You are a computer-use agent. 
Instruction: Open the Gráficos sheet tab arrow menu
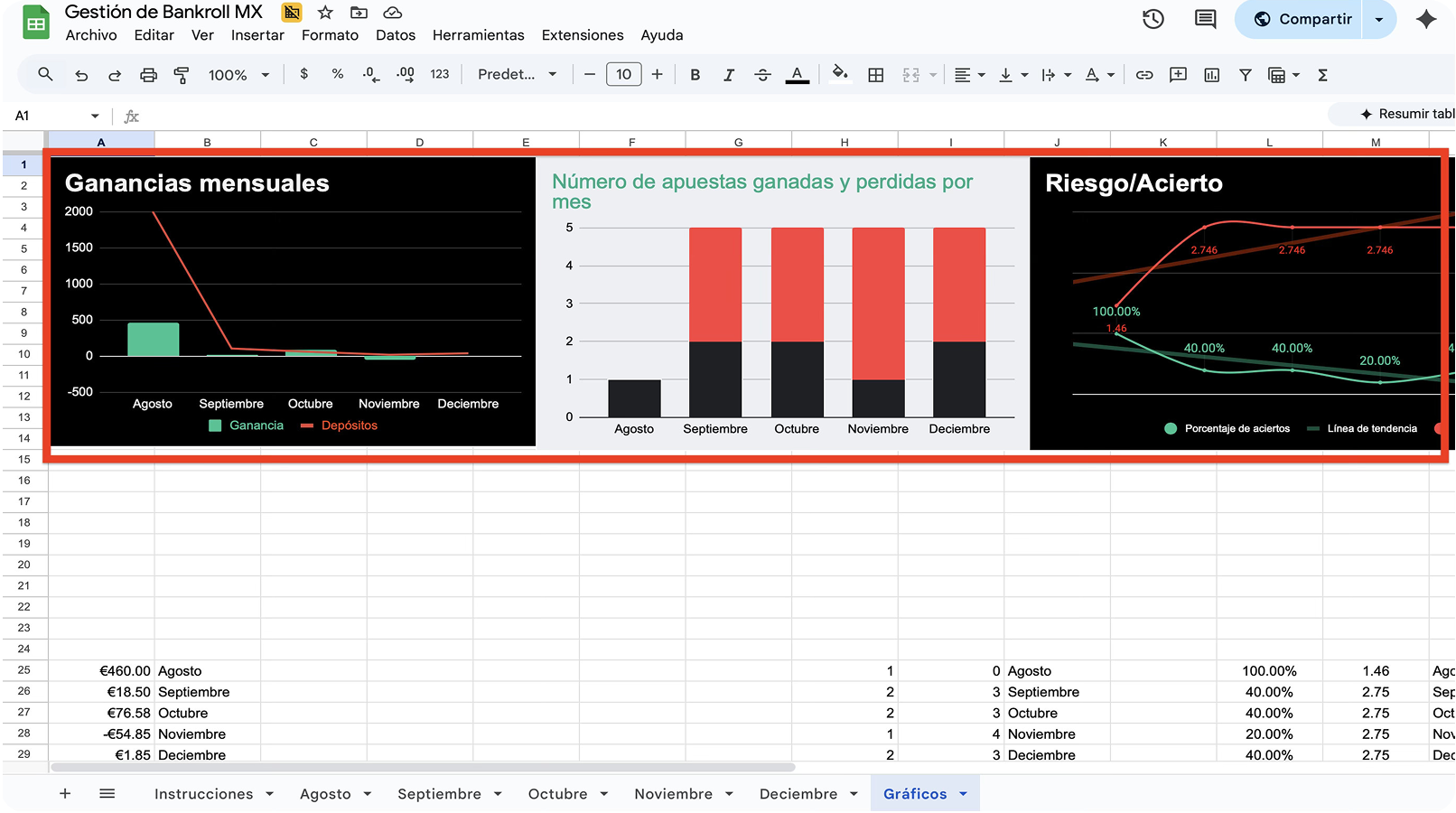click(963, 794)
